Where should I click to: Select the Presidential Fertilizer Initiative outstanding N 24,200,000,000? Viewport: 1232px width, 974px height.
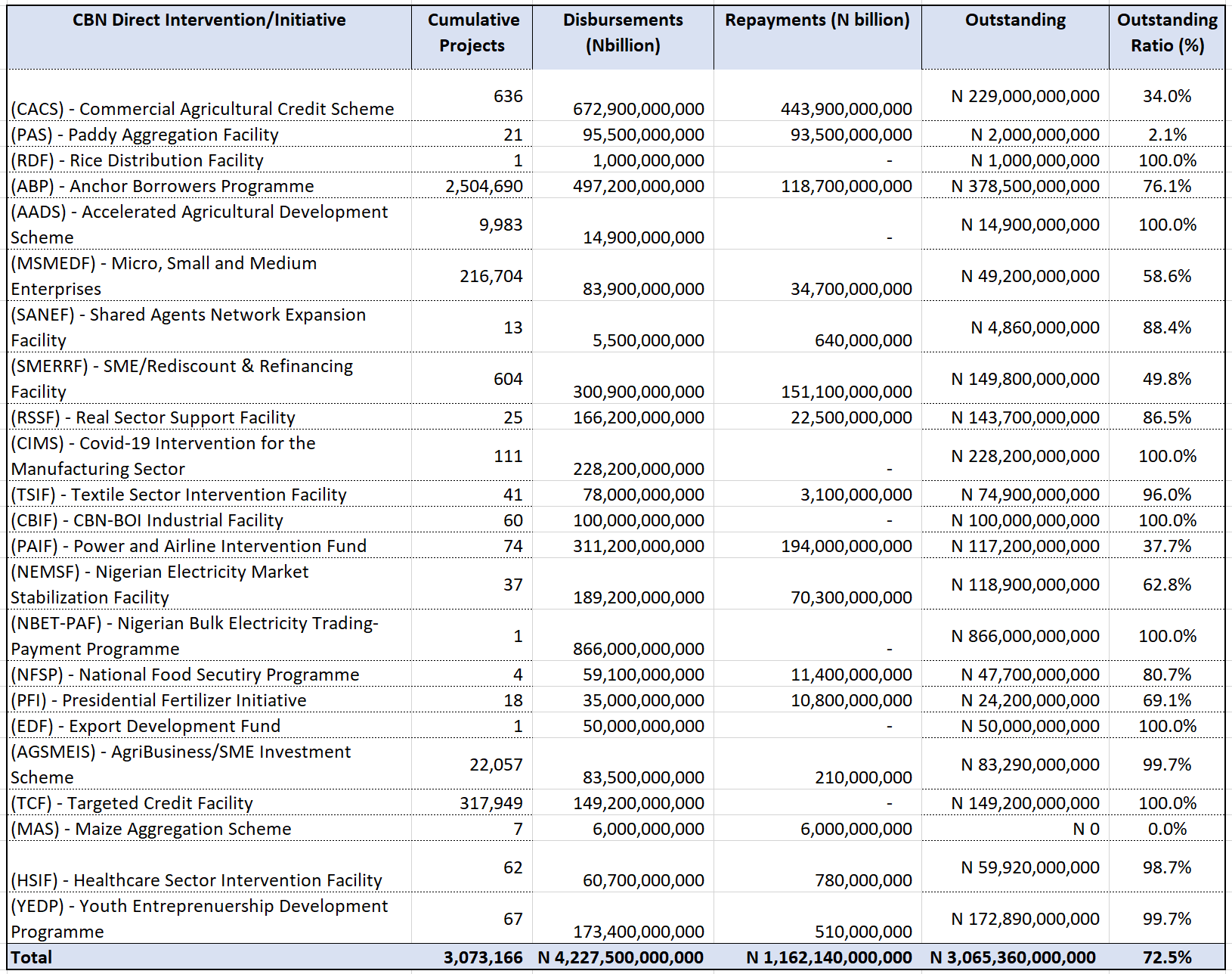1029,700
